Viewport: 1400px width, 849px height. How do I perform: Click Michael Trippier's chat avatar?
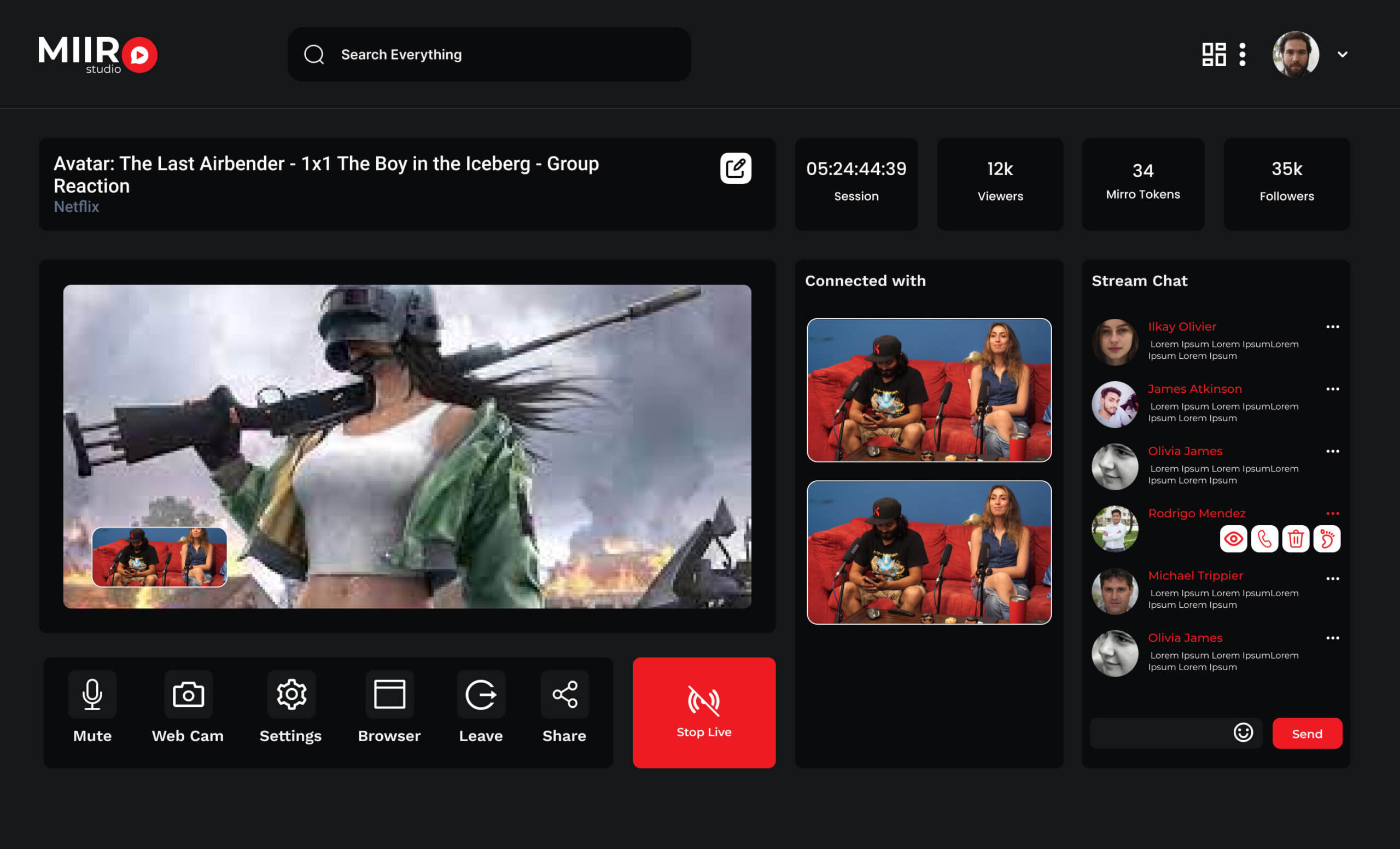click(x=1115, y=591)
